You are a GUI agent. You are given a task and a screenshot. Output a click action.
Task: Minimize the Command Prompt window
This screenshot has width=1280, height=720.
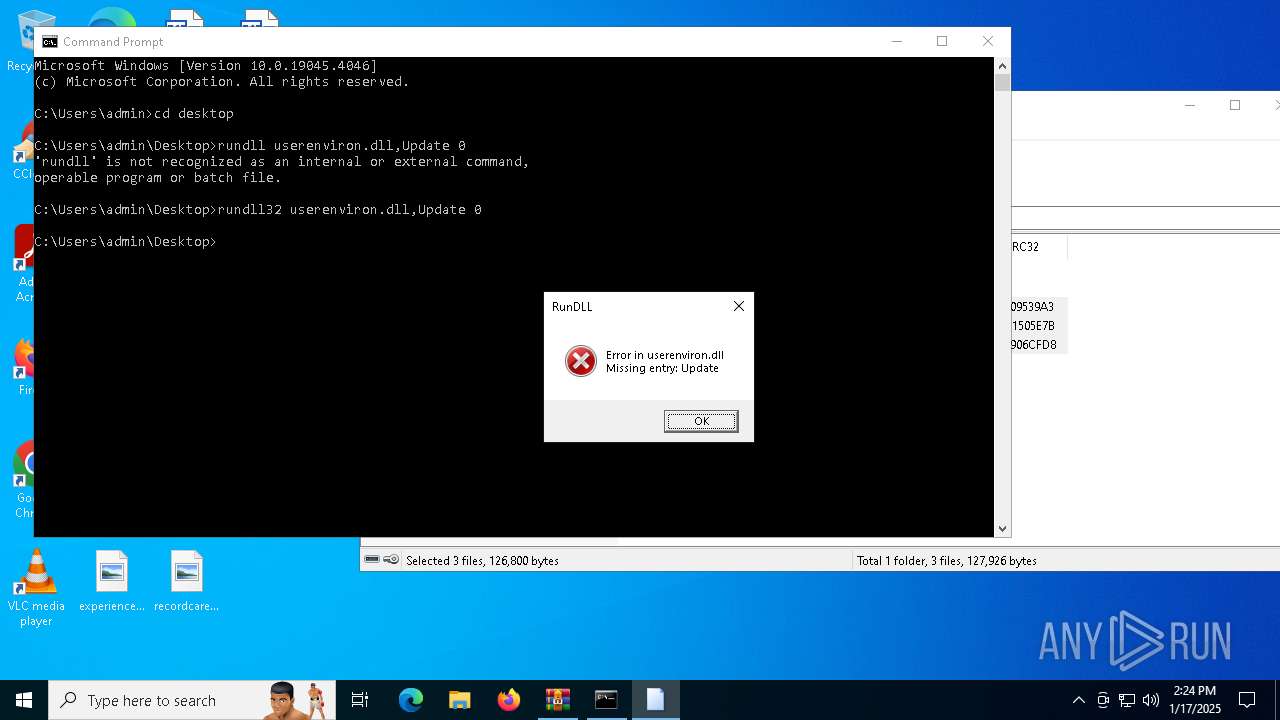[897, 41]
